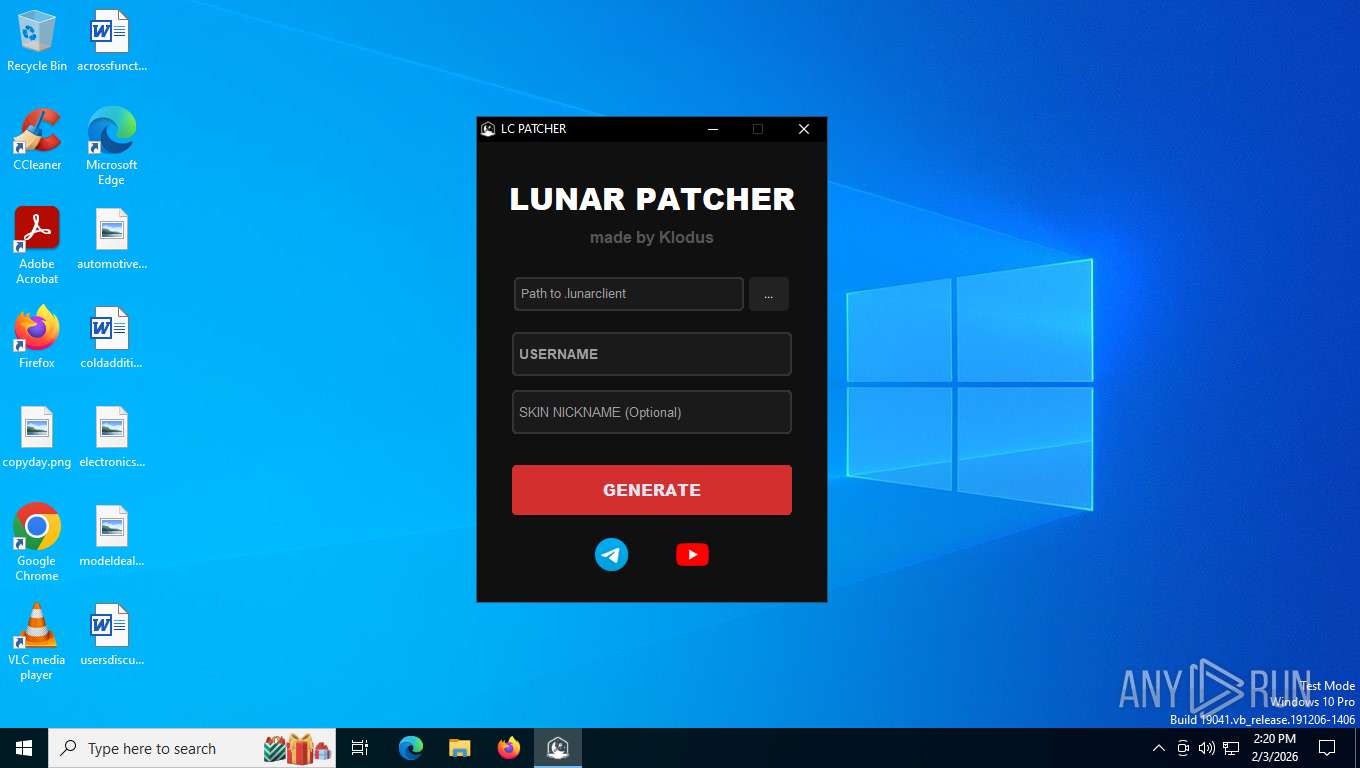1360x768 pixels.
Task: Open the Windows Start menu
Action: (x=24, y=748)
